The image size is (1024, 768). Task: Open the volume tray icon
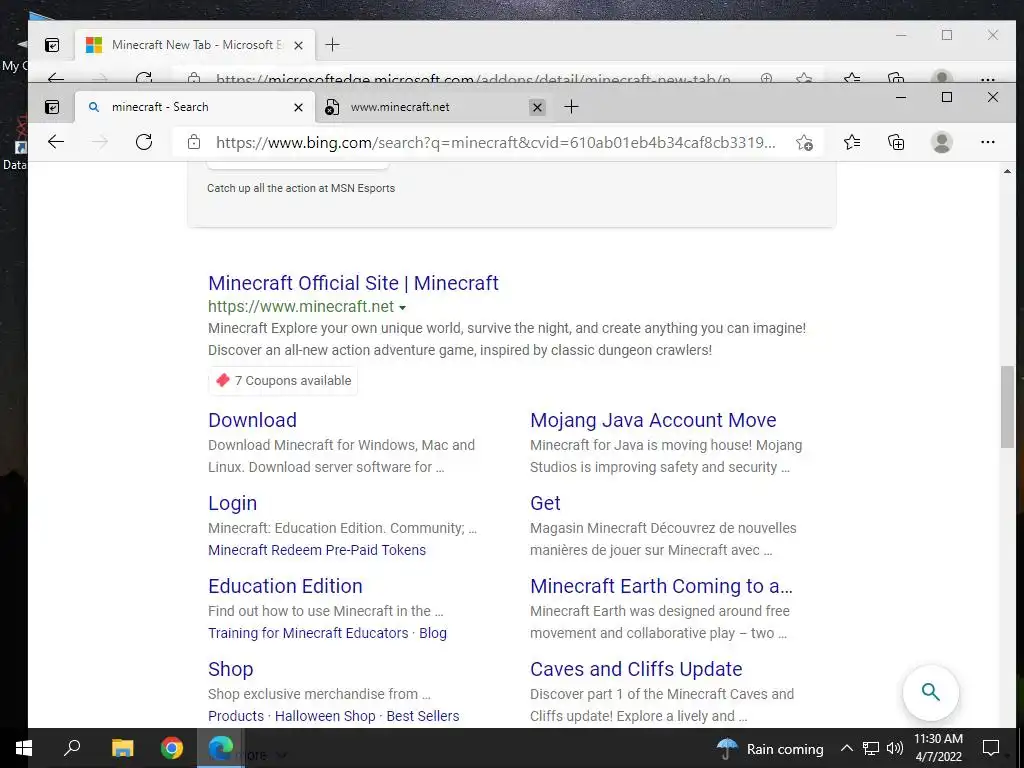click(895, 748)
